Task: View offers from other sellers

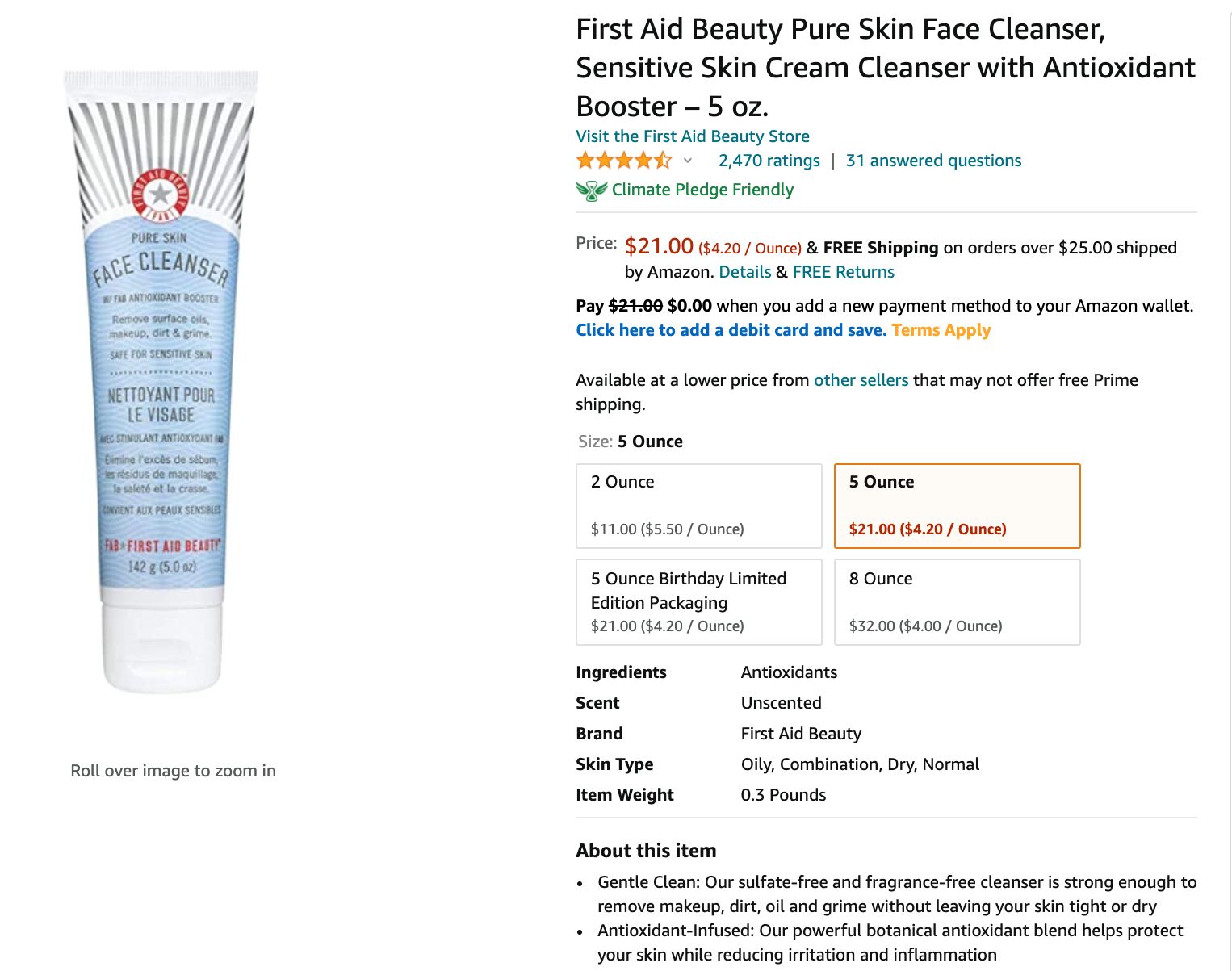Action: click(861, 380)
